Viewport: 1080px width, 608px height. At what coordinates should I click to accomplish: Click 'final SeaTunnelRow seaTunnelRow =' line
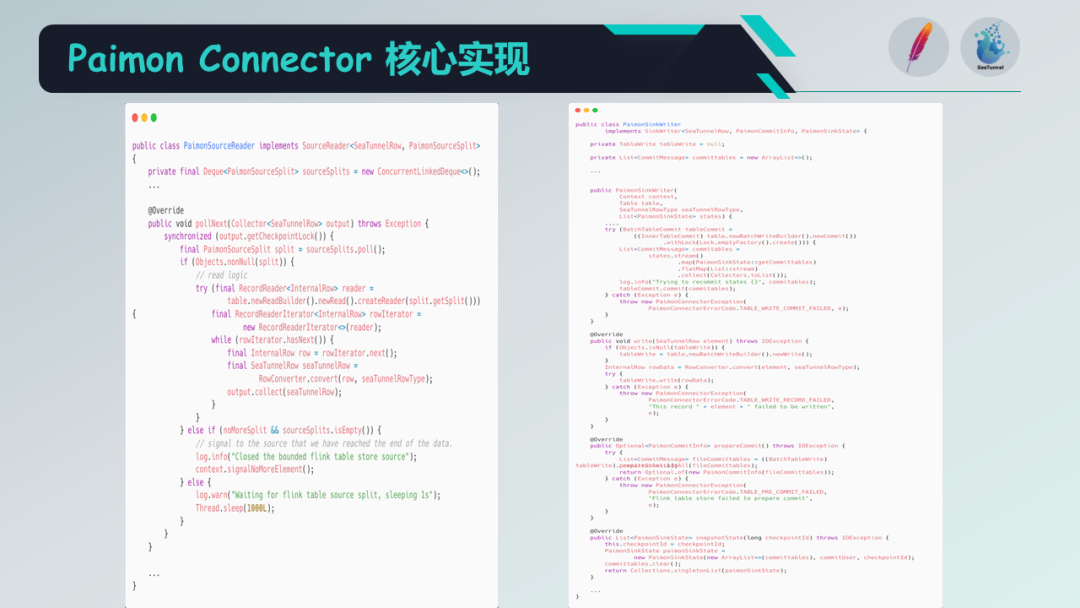293,366
